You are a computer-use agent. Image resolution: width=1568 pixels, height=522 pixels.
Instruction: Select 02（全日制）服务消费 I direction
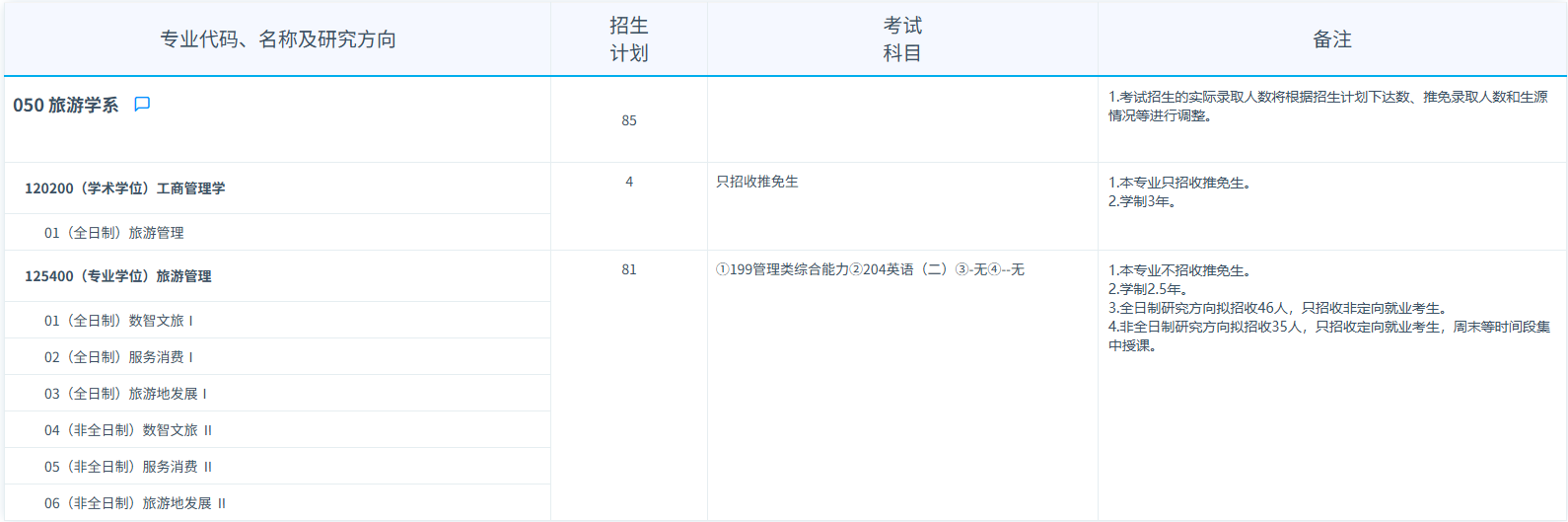(x=118, y=357)
